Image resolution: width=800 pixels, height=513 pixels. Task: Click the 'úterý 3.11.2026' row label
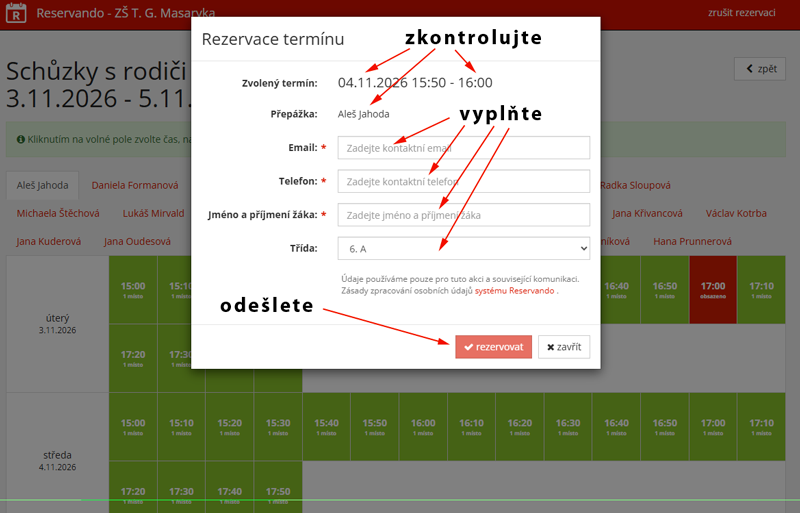(57, 324)
